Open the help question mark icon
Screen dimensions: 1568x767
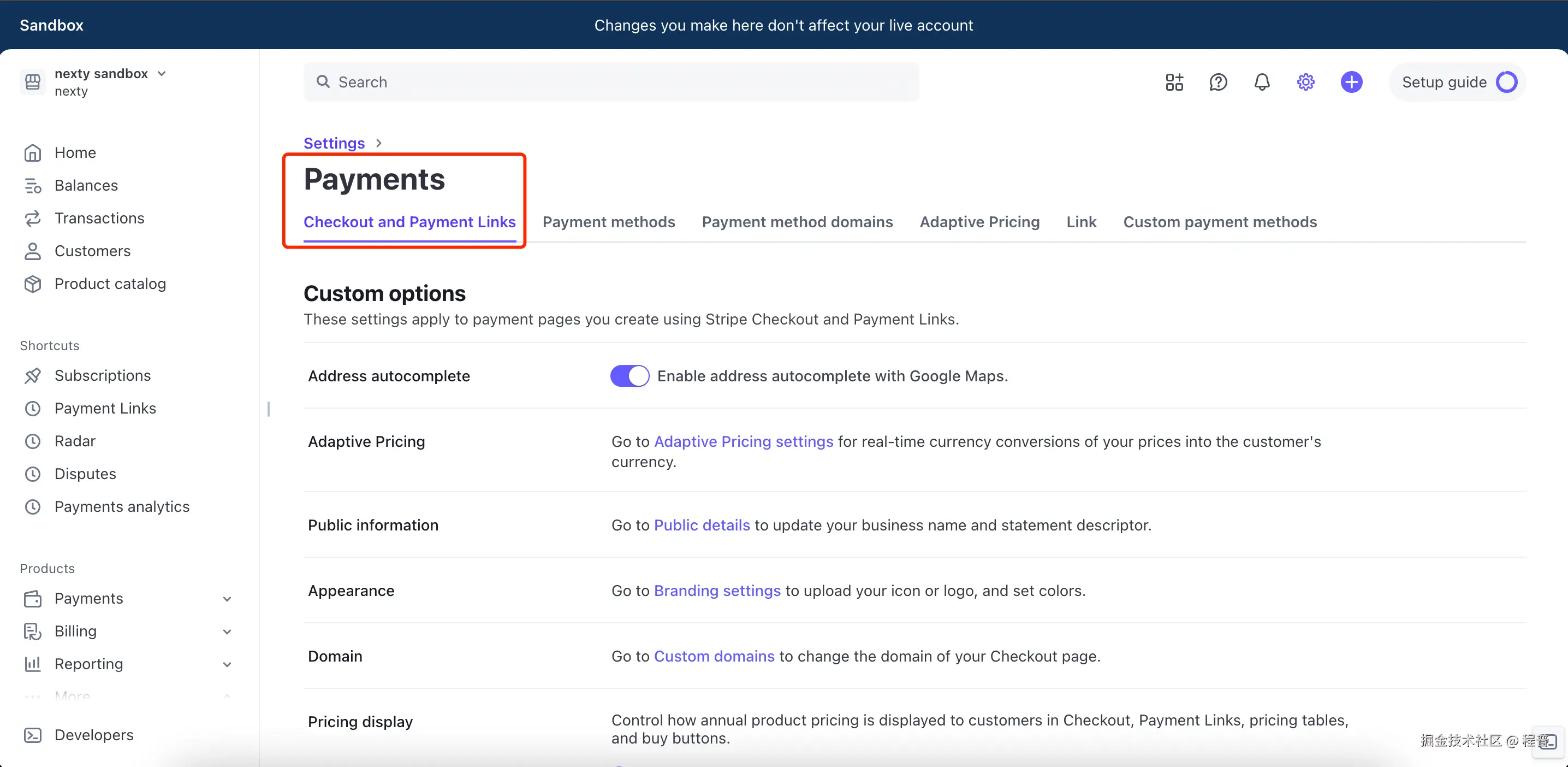pyautogui.click(x=1218, y=81)
